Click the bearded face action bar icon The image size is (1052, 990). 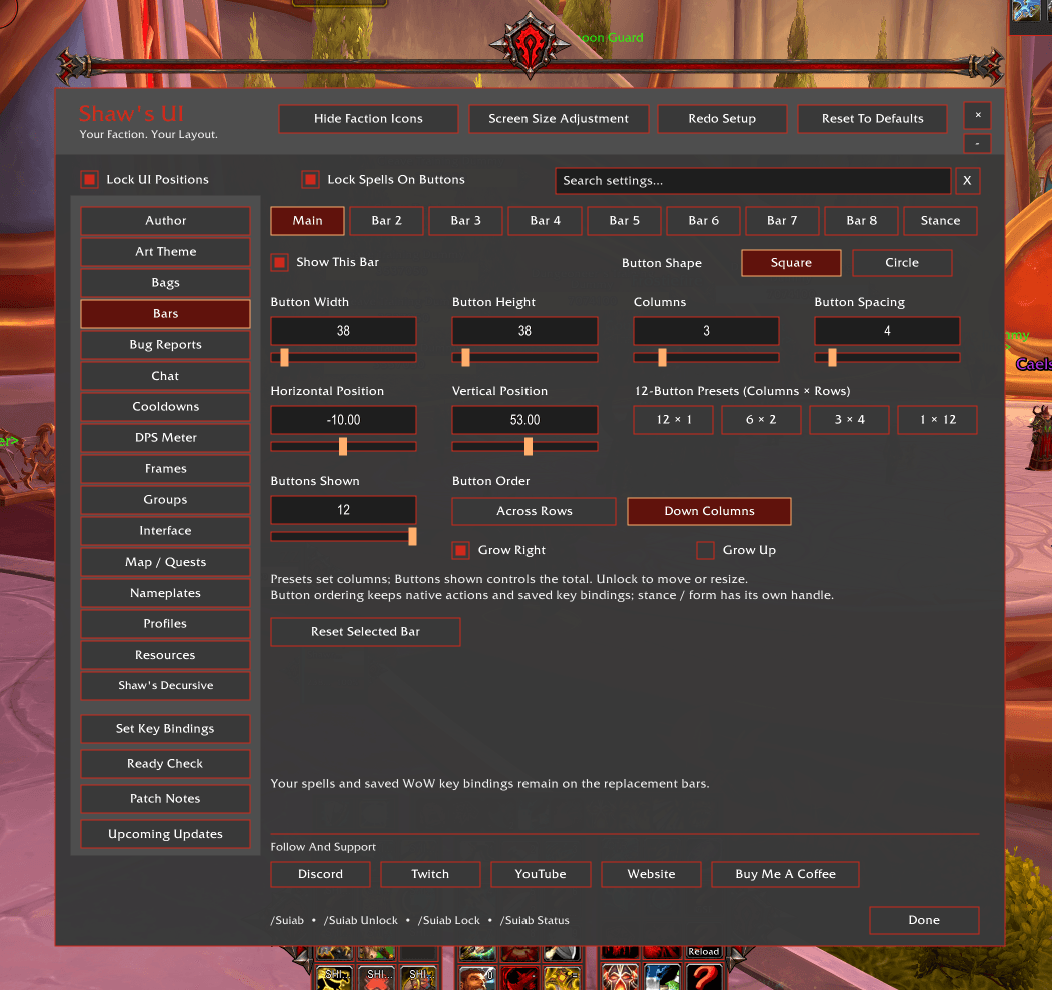476,977
